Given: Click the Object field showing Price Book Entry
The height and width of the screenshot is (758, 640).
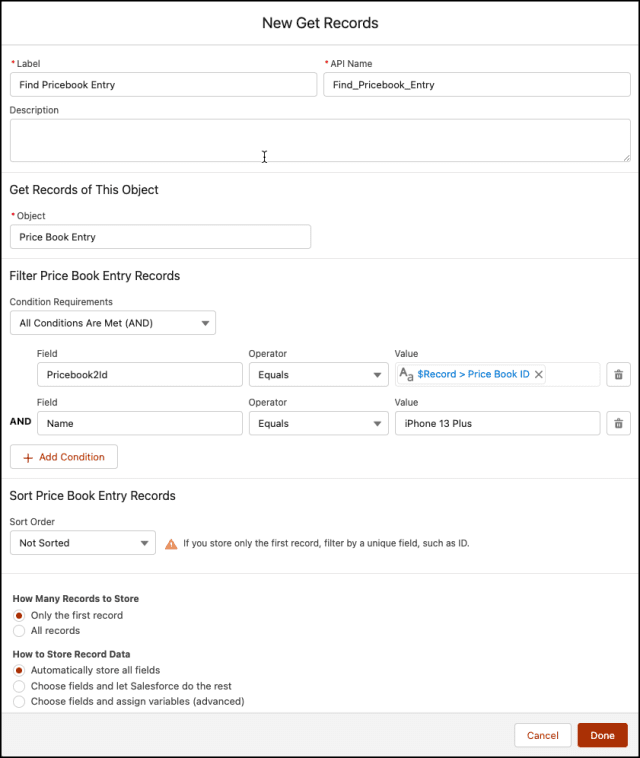Looking at the screenshot, I should coord(160,237).
